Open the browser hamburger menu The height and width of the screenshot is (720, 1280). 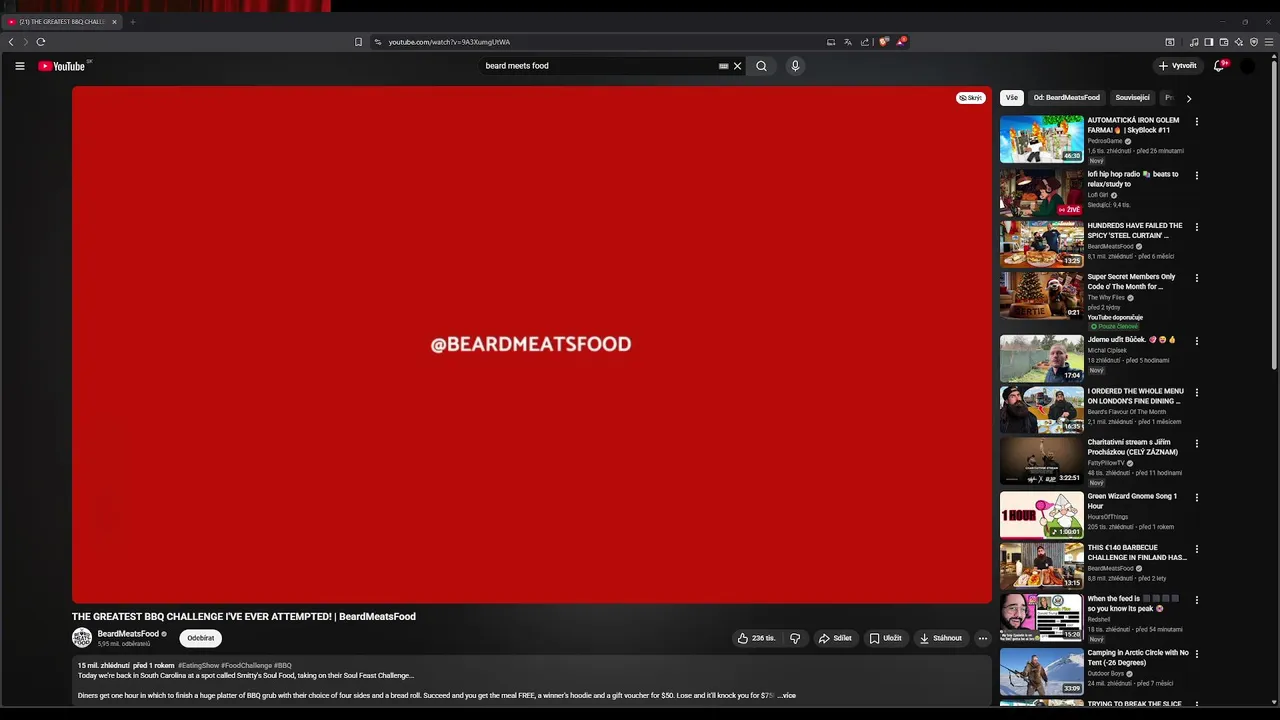click(x=1270, y=42)
